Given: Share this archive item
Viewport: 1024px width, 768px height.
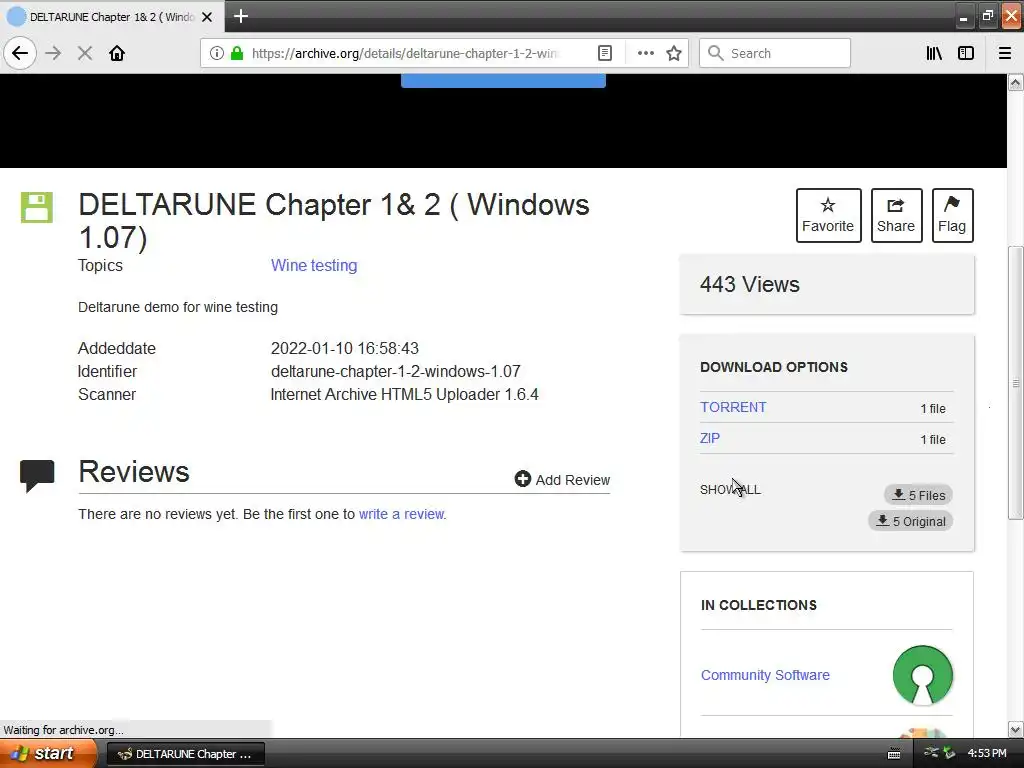Looking at the screenshot, I should [896, 216].
